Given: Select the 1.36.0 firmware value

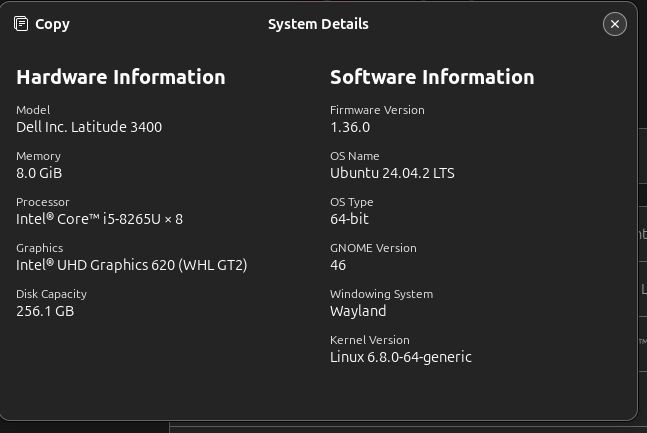Looking at the screenshot, I should [x=350, y=127].
